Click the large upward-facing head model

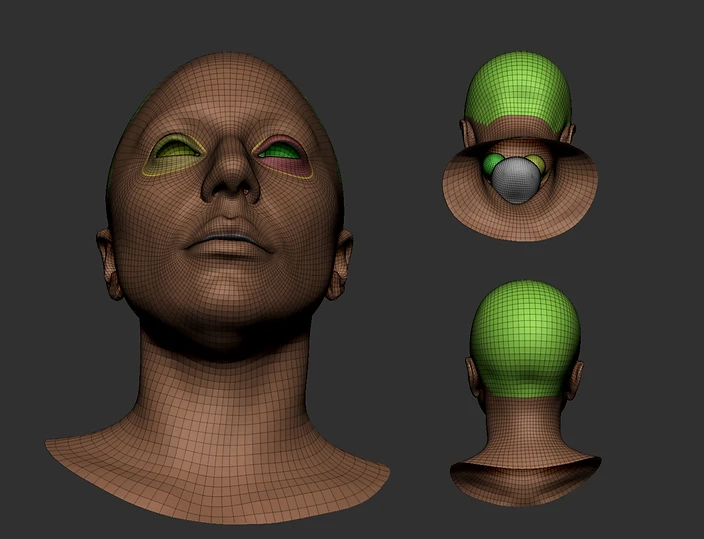[219, 287]
